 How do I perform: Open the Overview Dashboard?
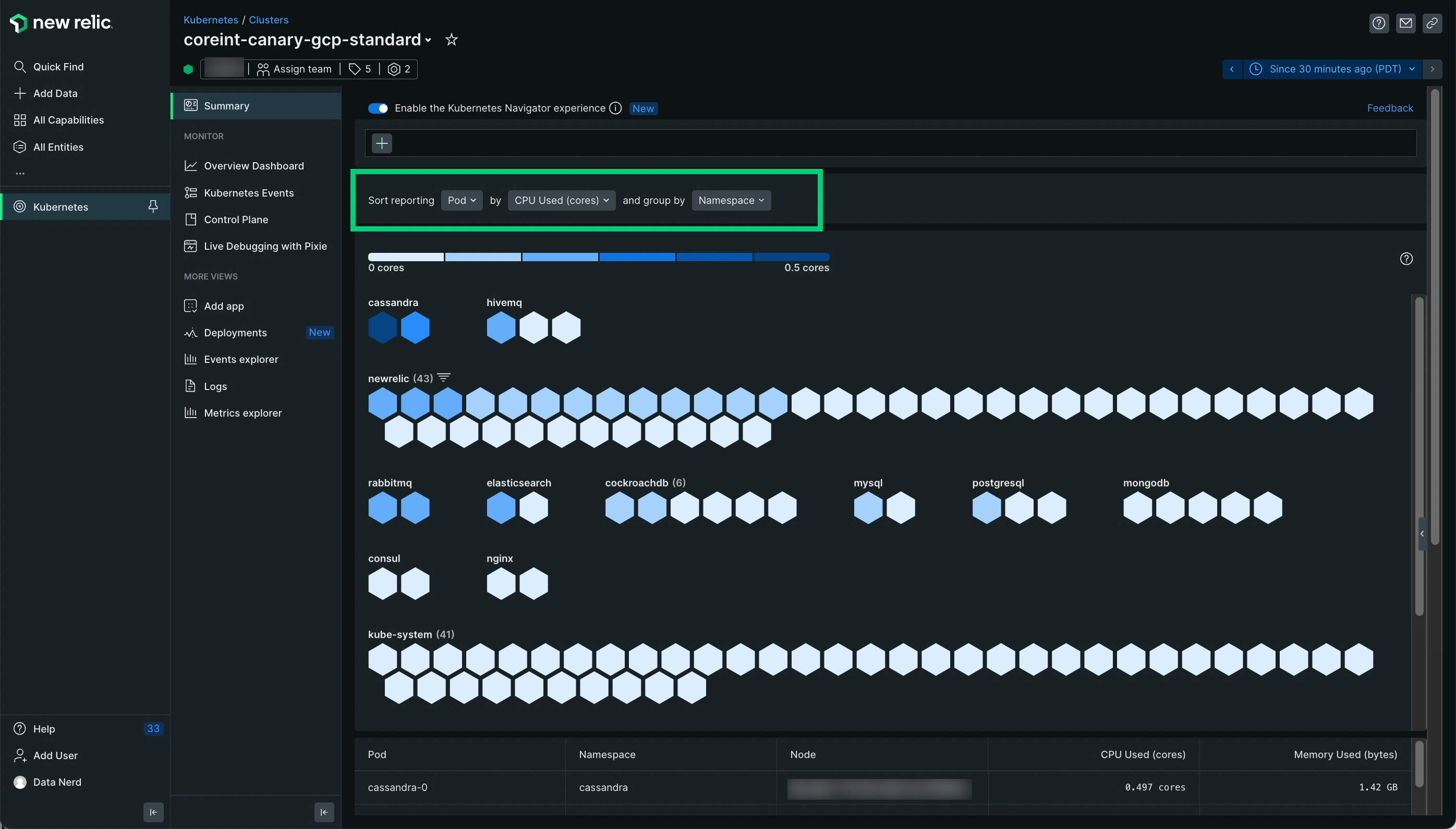tap(254, 166)
